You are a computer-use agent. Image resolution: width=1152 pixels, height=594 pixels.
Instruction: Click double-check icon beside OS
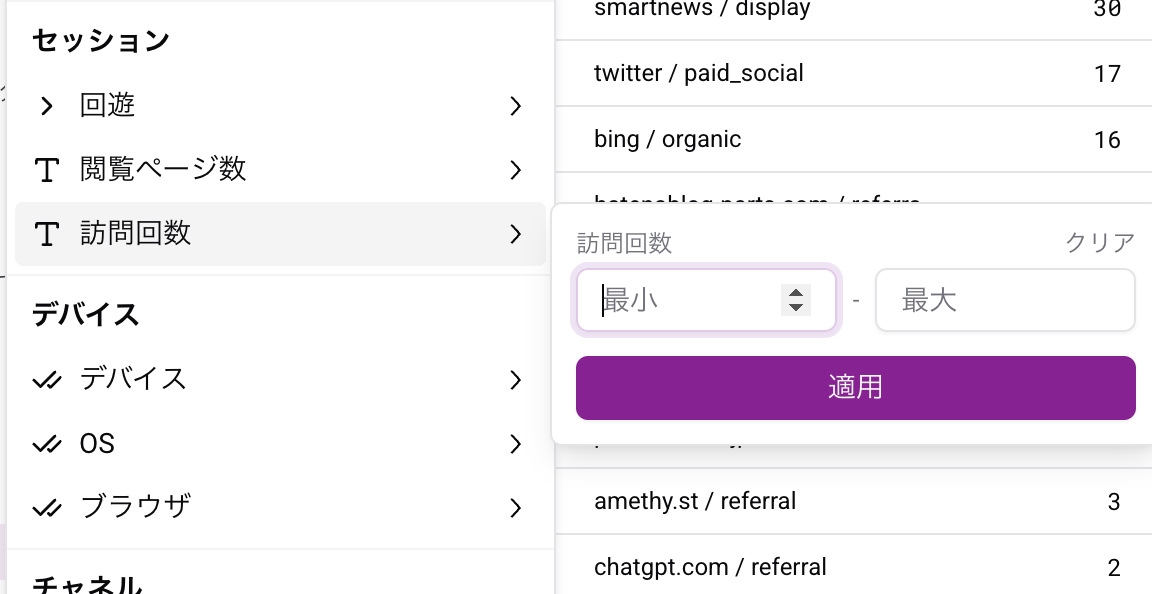46,444
